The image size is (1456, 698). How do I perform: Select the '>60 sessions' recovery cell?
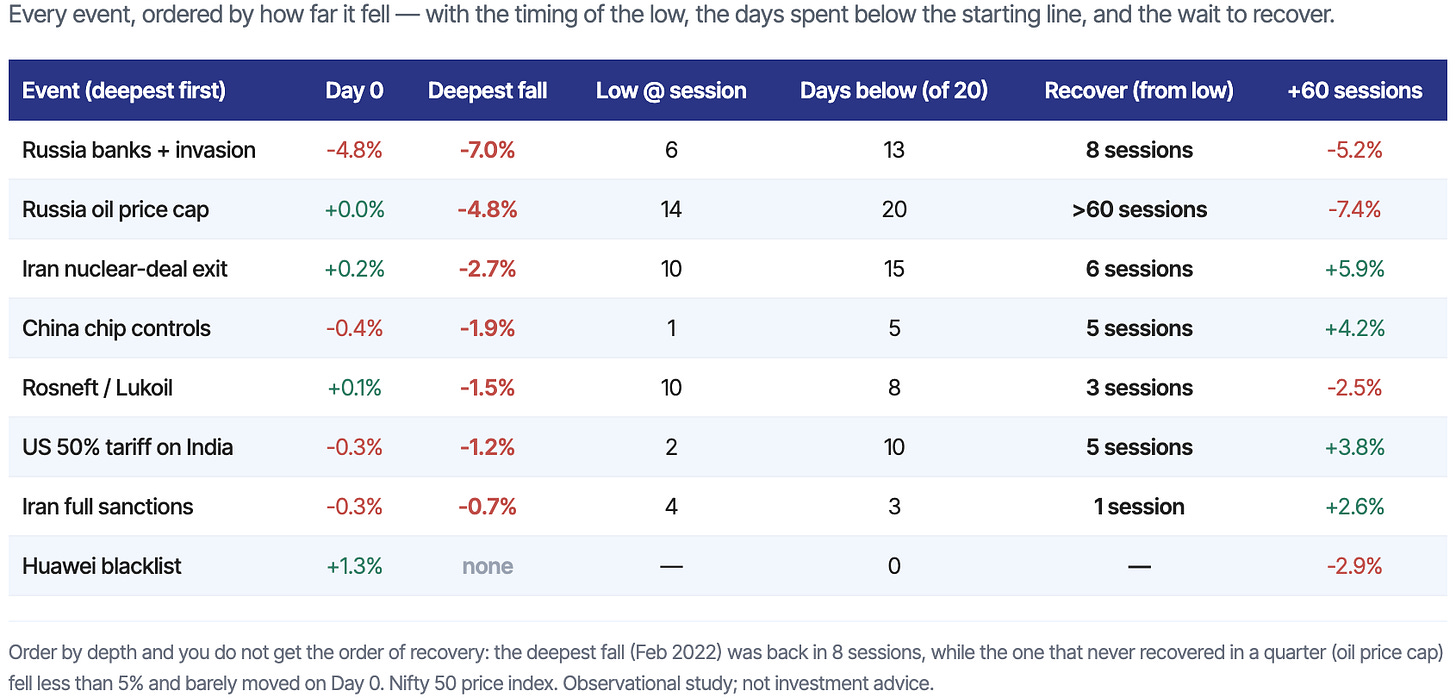click(1139, 210)
